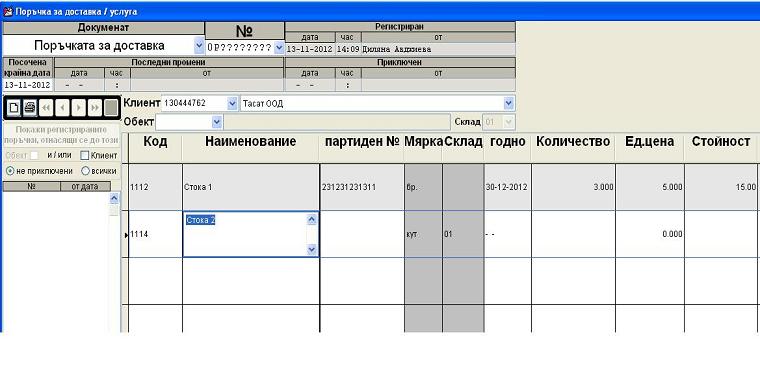Click scroll-up arrow of orders list
Viewport: 760px width, 385px height.
click(x=114, y=198)
